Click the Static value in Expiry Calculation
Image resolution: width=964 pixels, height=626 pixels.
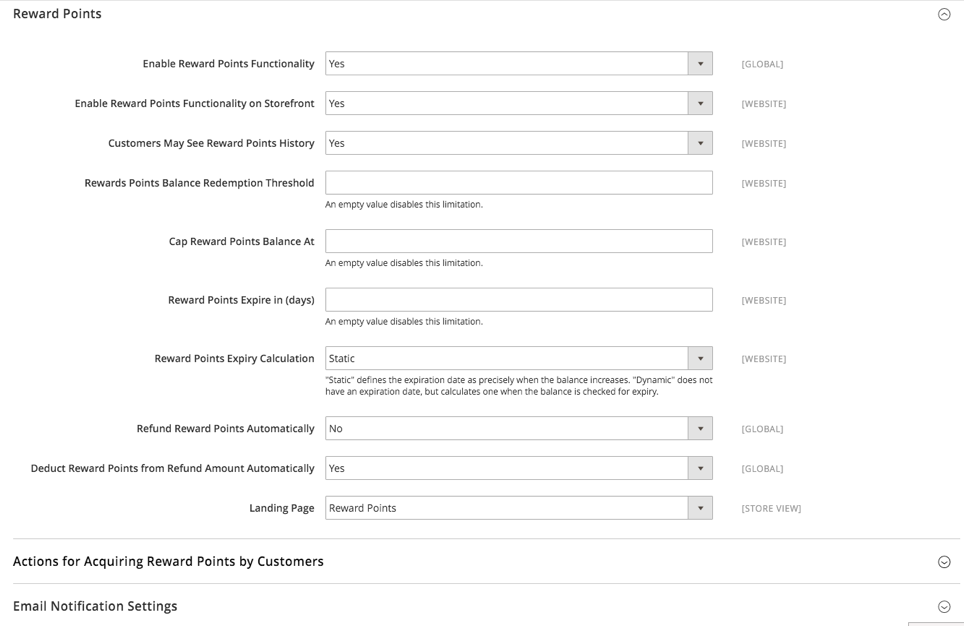tap(342, 359)
